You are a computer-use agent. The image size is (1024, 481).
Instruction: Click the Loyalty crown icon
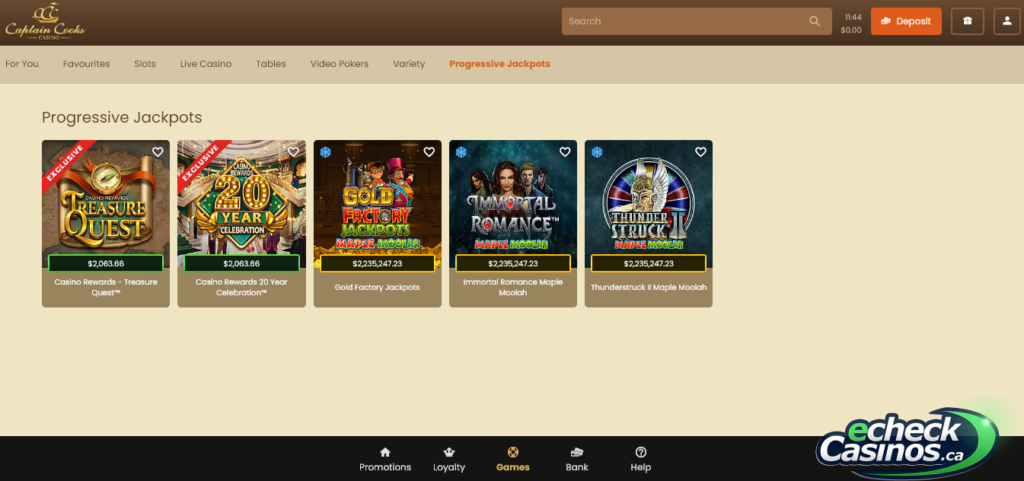pos(449,452)
